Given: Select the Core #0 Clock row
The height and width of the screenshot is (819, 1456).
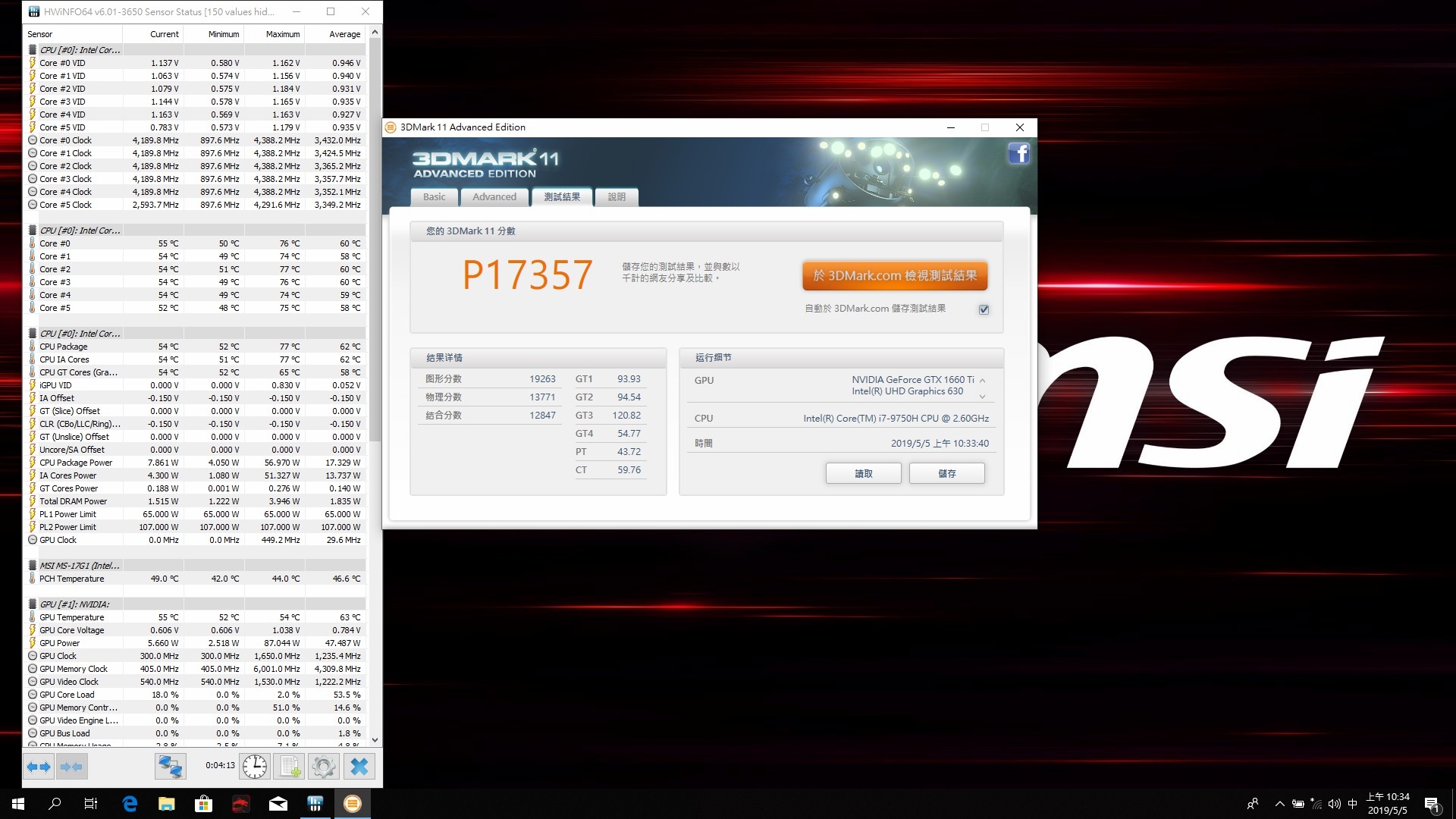Looking at the screenshot, I should pos(195,140).
